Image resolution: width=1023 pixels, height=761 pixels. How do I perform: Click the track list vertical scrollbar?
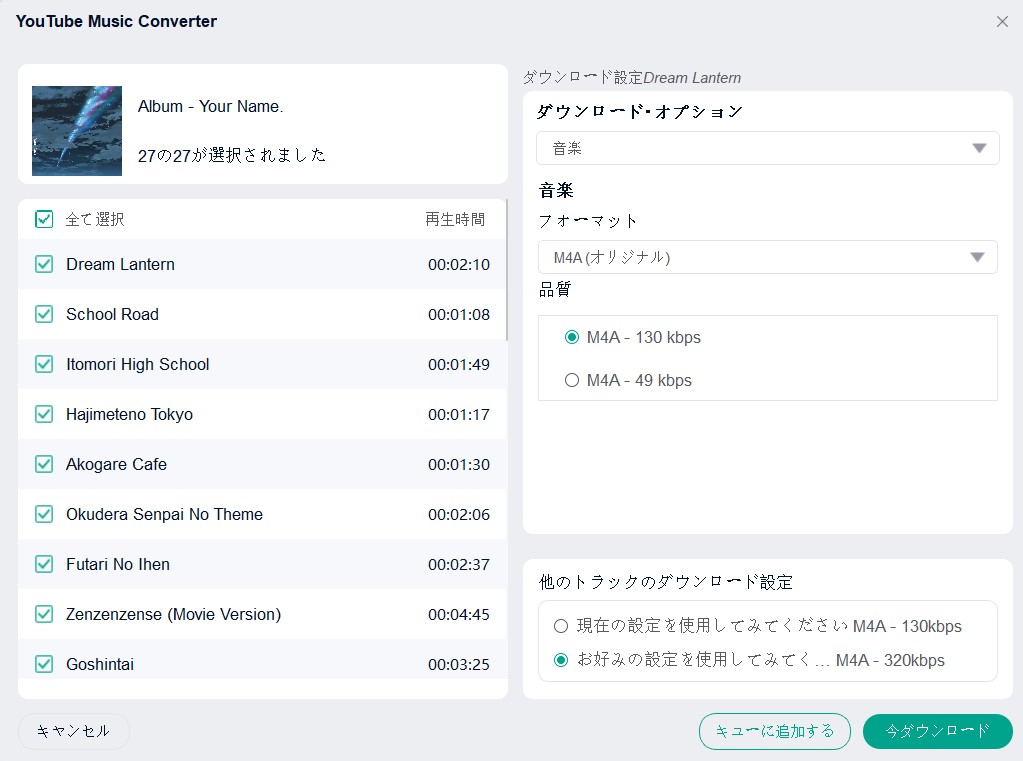click(506, 270)
